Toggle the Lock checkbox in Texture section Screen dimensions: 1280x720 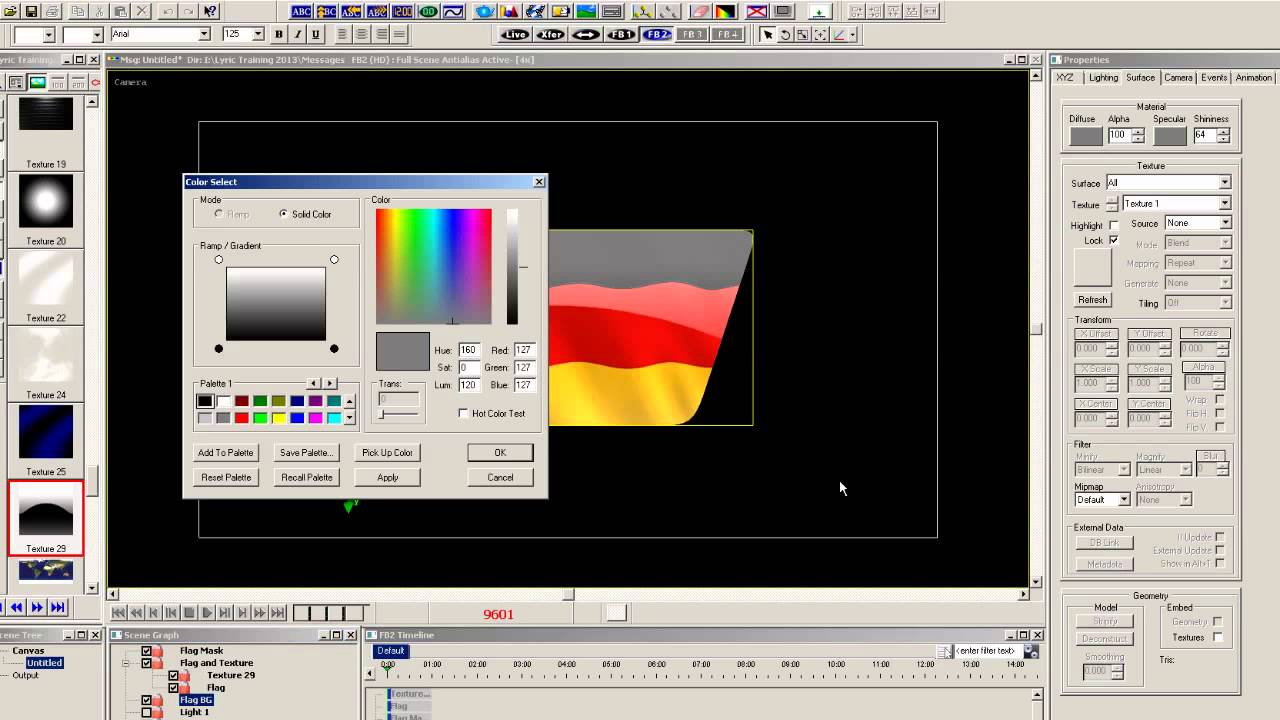coord(1114,241)
